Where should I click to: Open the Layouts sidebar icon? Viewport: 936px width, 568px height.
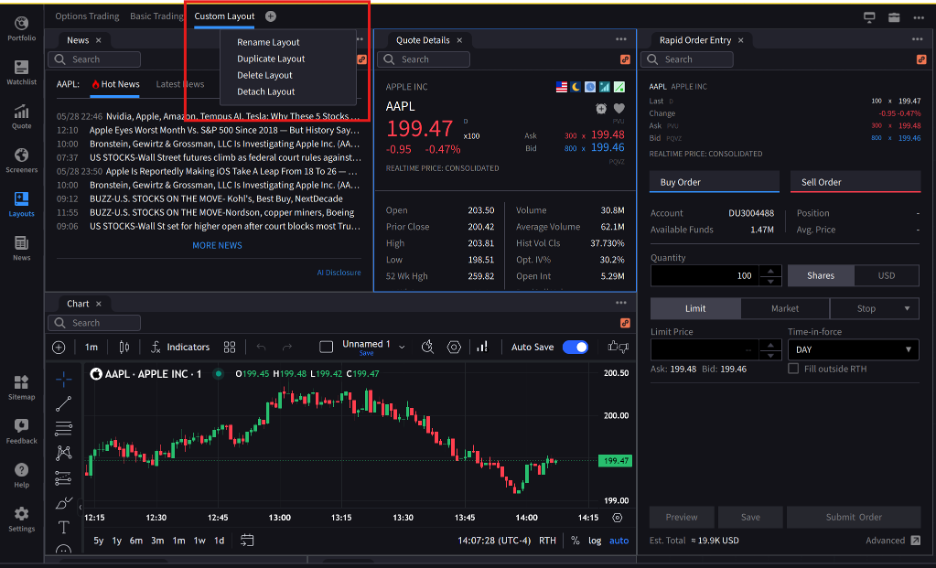21,204
